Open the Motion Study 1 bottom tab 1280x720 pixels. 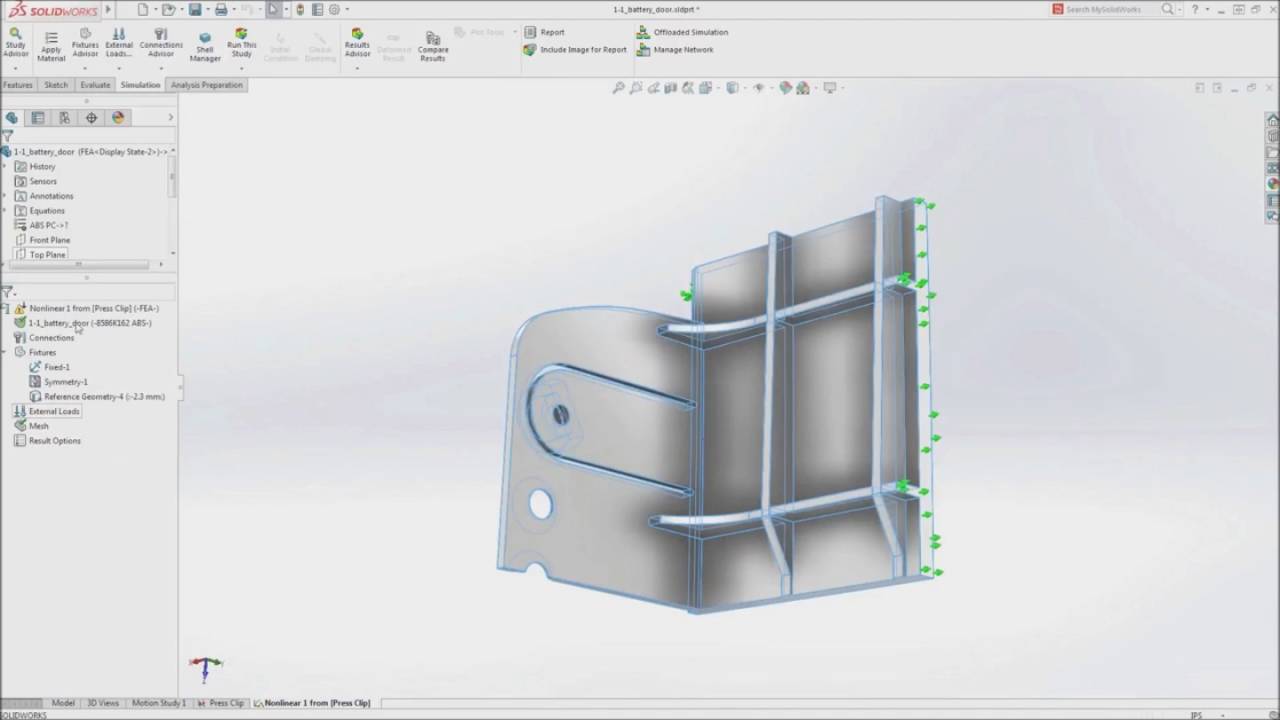pos(158,703)
